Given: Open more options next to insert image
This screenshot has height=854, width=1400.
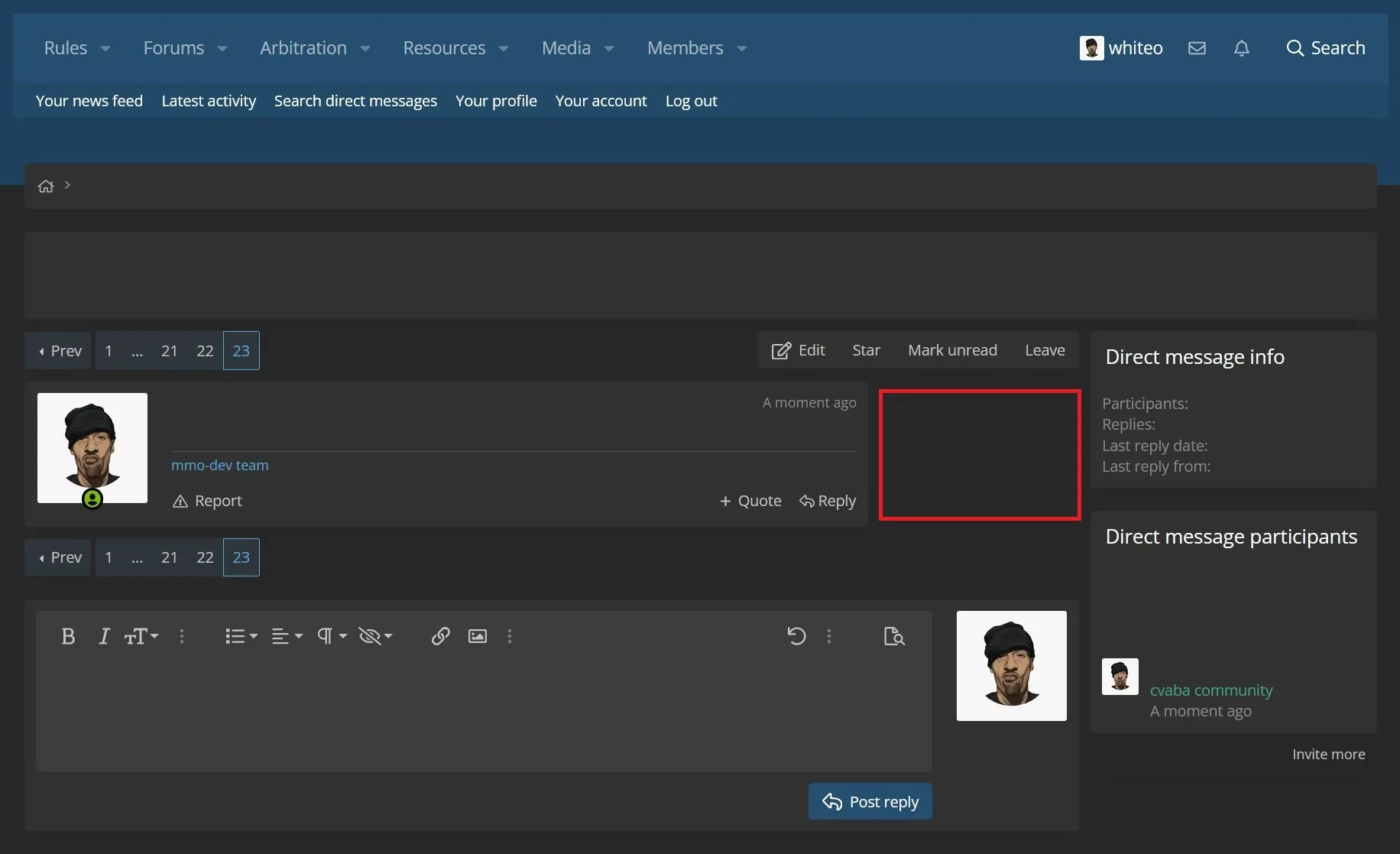Looking at the screenshot, I should [x=510, y=636].
